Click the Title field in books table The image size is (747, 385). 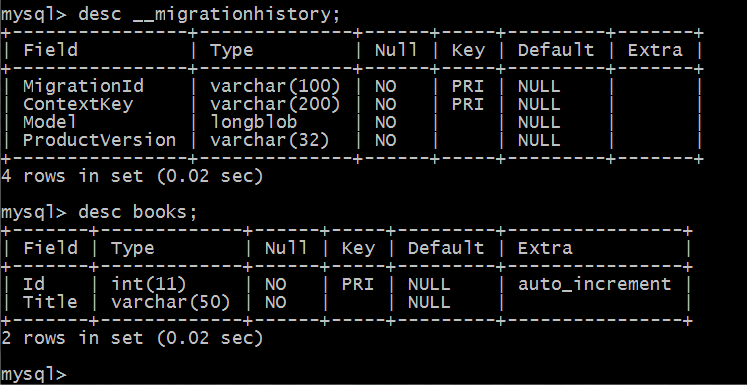(x=50, y=303)
